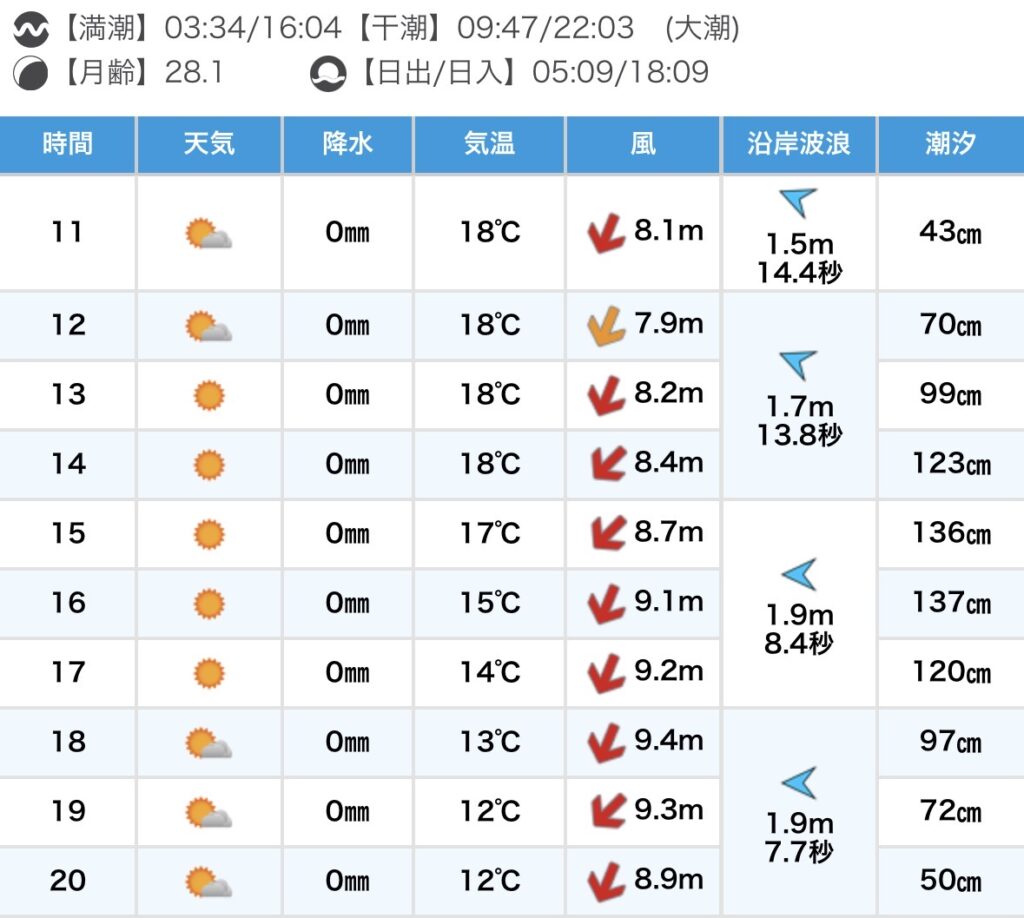Select the 時間 column header

click(68, 144)
